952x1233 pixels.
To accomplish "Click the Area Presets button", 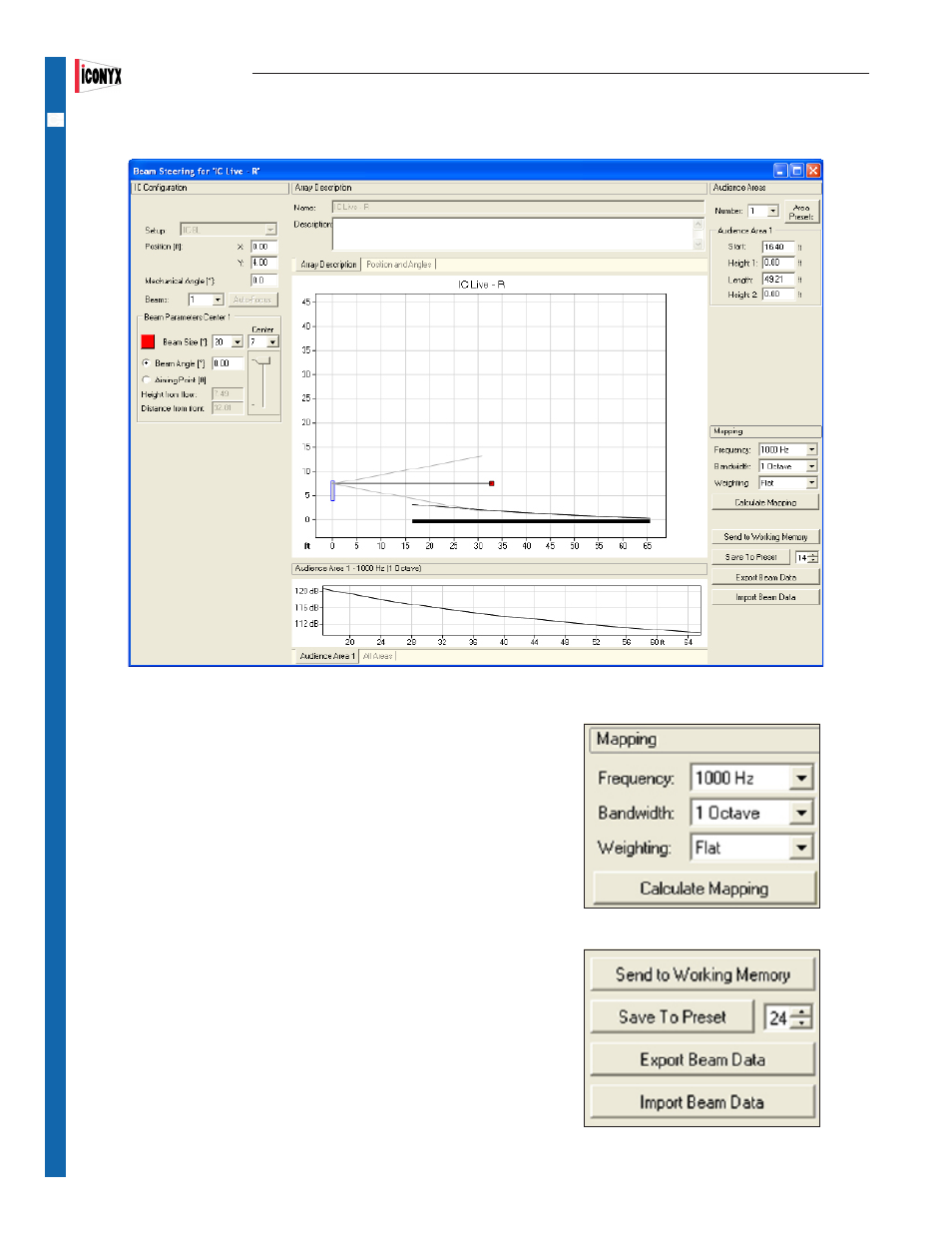I will pyautogui.click(x=801, y=212).
